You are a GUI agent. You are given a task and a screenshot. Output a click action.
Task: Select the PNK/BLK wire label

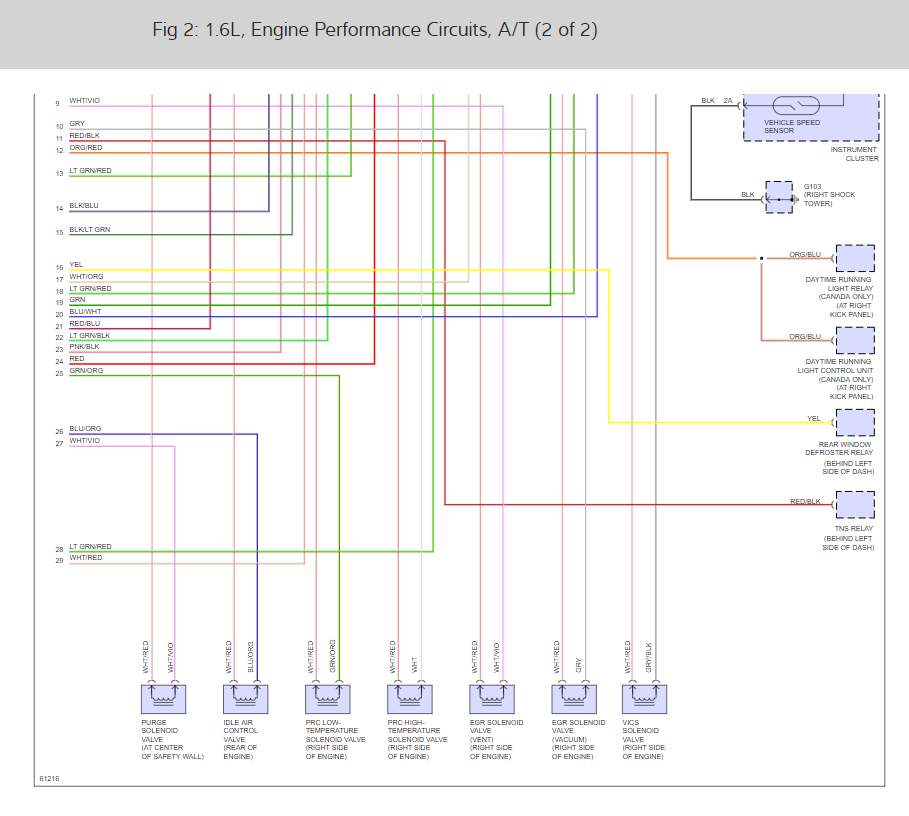(x=85, y=347)
